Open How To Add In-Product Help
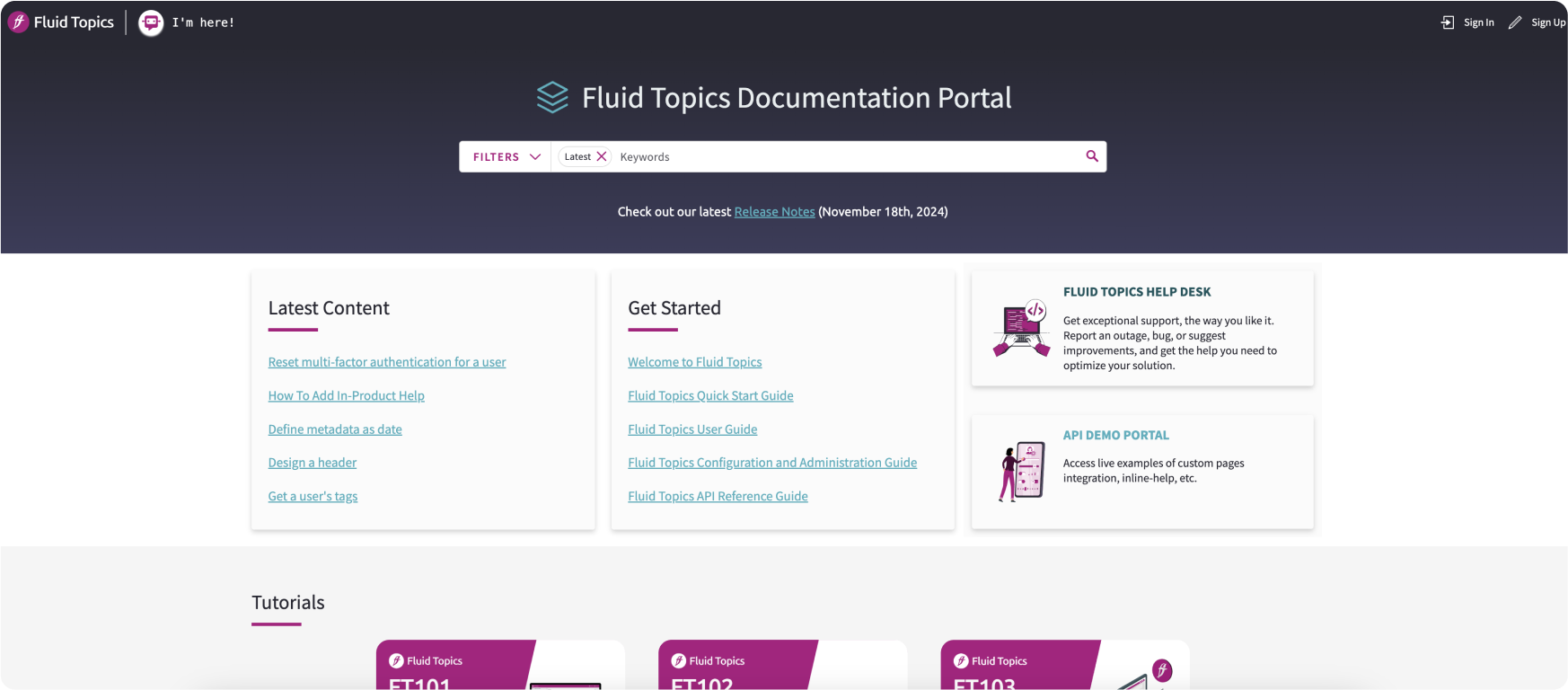Viewport: 1568px width, 690px height. [x=346, y=395]
